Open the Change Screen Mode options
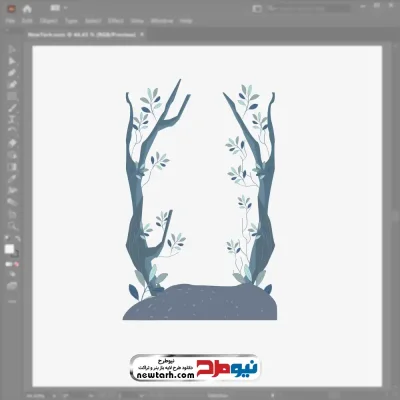 [12, 286]
